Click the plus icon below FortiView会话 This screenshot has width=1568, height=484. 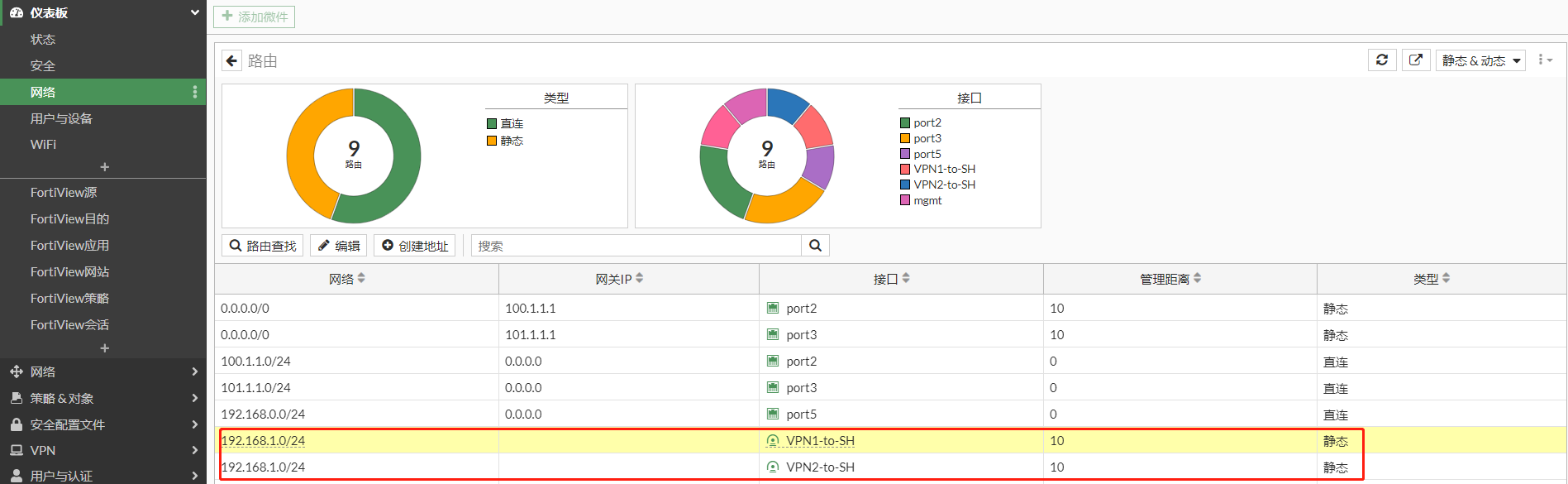pos(104,348)
